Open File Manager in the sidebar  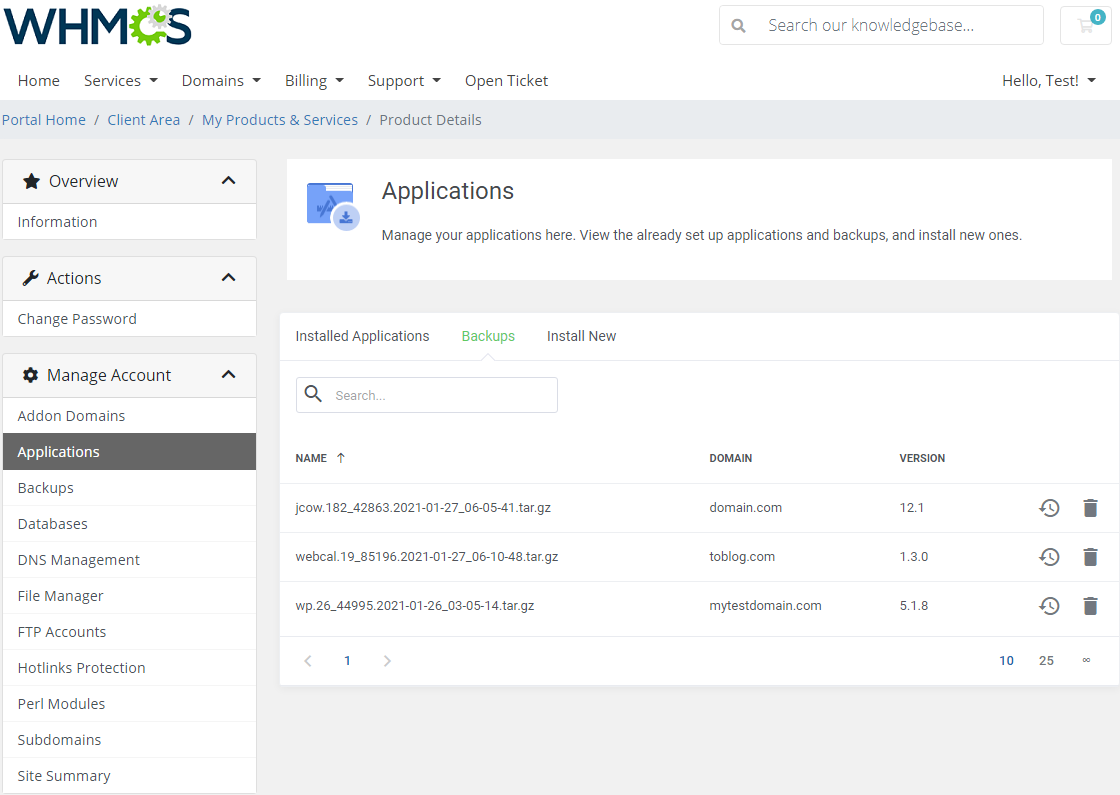coord(129,596)
